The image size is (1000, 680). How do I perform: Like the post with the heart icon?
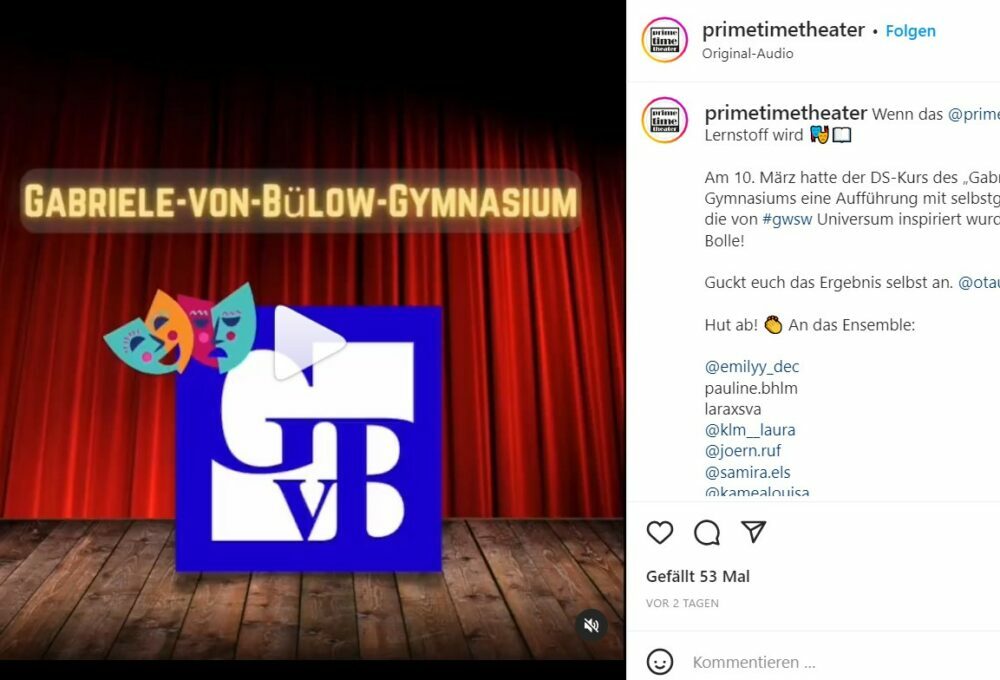coord(659,532)
